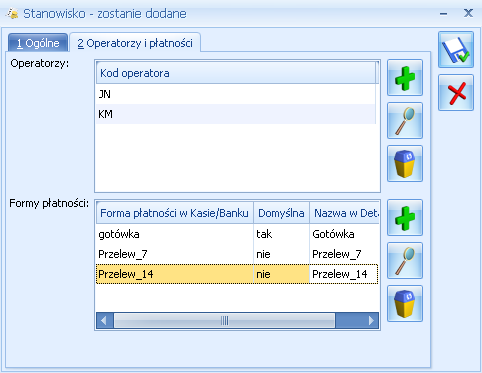
Task: Select the highlighted Przelew_14 payment form cell
Action: (x=175, y=274)
